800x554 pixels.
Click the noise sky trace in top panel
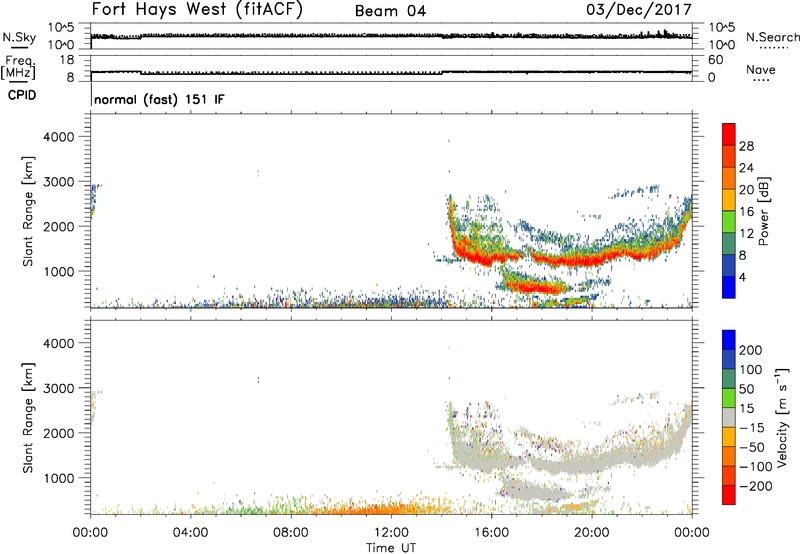391,36
